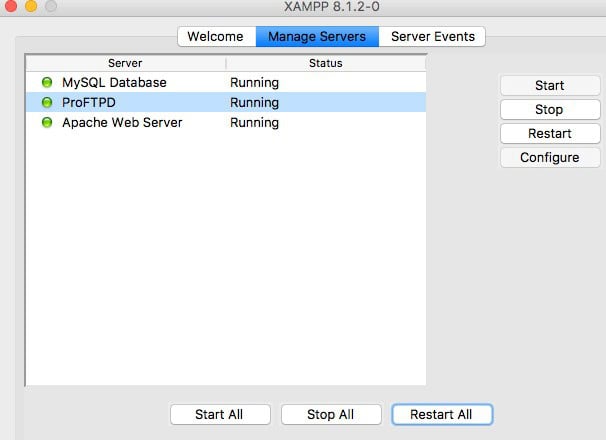Click the Server column header

pyautogui.click(x=126, y=63)
